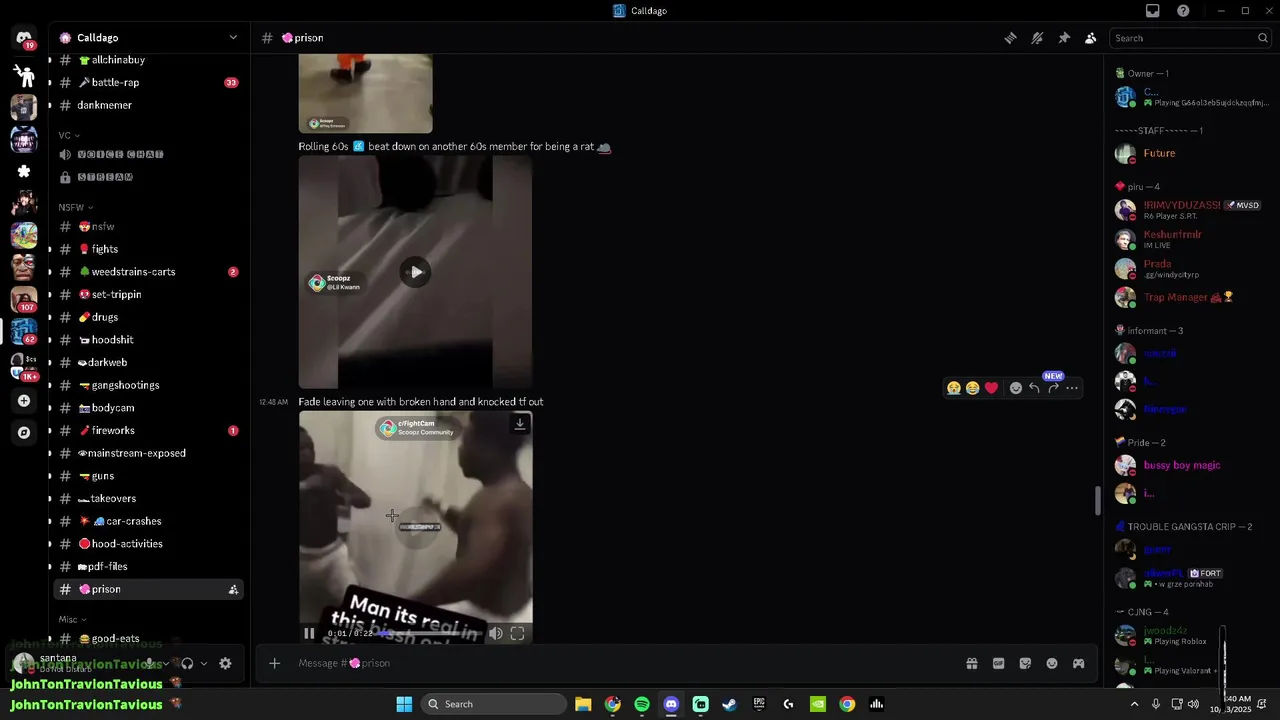Toggle channel notification mute bell icon
1280x720 pixels.
tap(1038, 38)
